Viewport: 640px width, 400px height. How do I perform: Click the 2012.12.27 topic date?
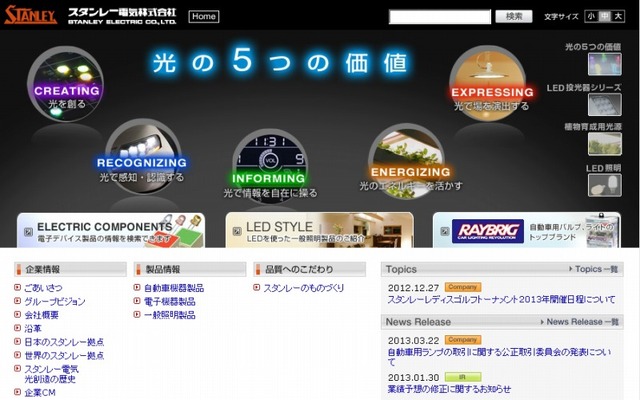tap(413, 288)
